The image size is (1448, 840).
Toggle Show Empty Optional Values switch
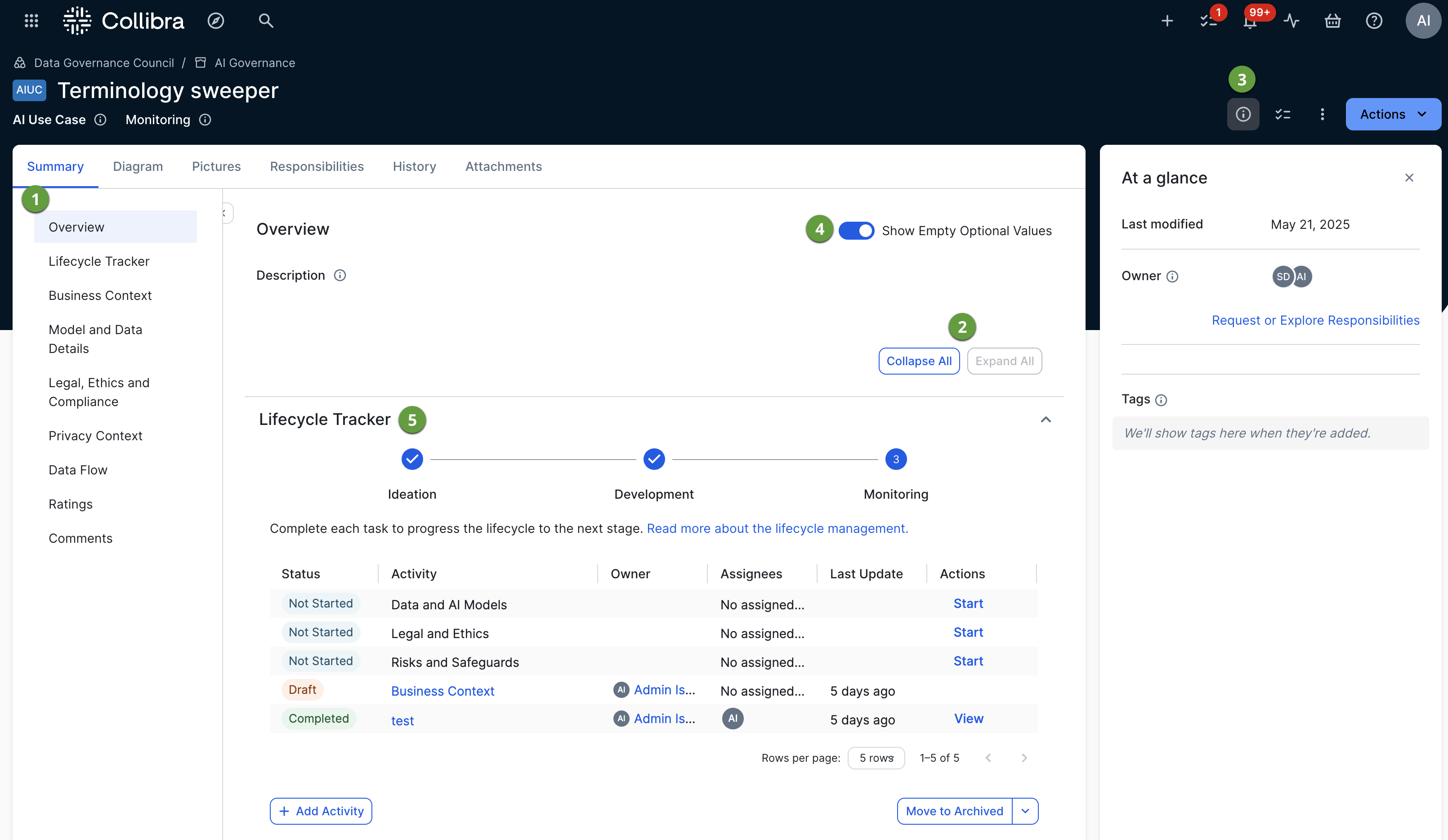pos(856,230)
